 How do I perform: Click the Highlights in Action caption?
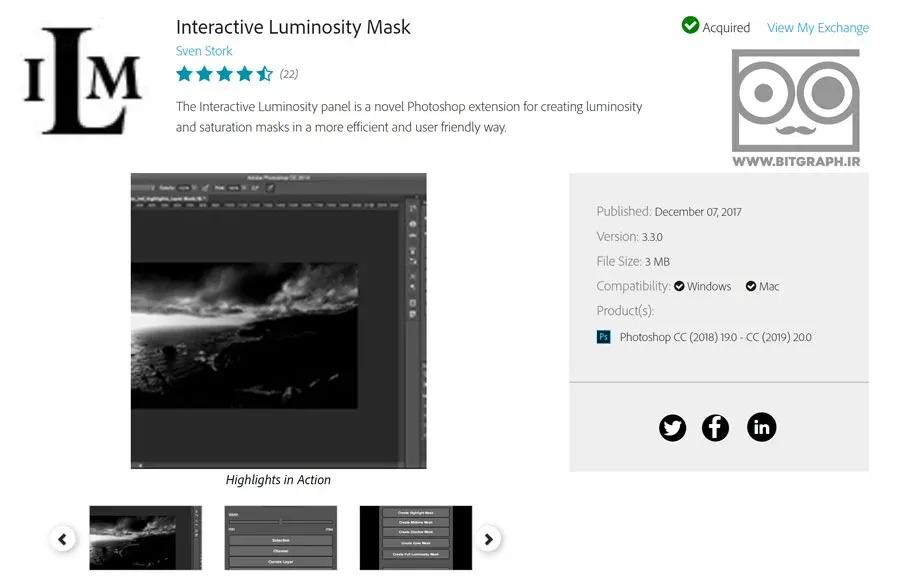[278, 479]
